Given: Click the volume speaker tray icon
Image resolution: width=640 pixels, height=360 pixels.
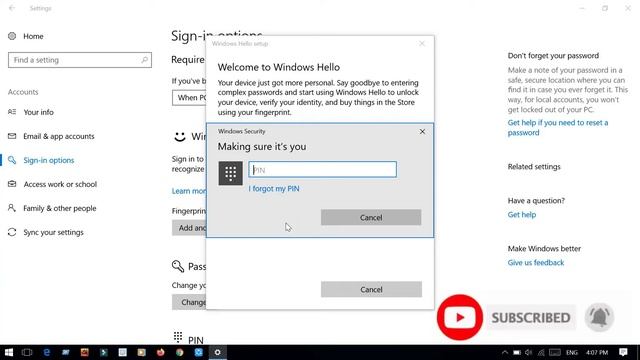Looking at the screenshot, I should click(x=529, y=352).
